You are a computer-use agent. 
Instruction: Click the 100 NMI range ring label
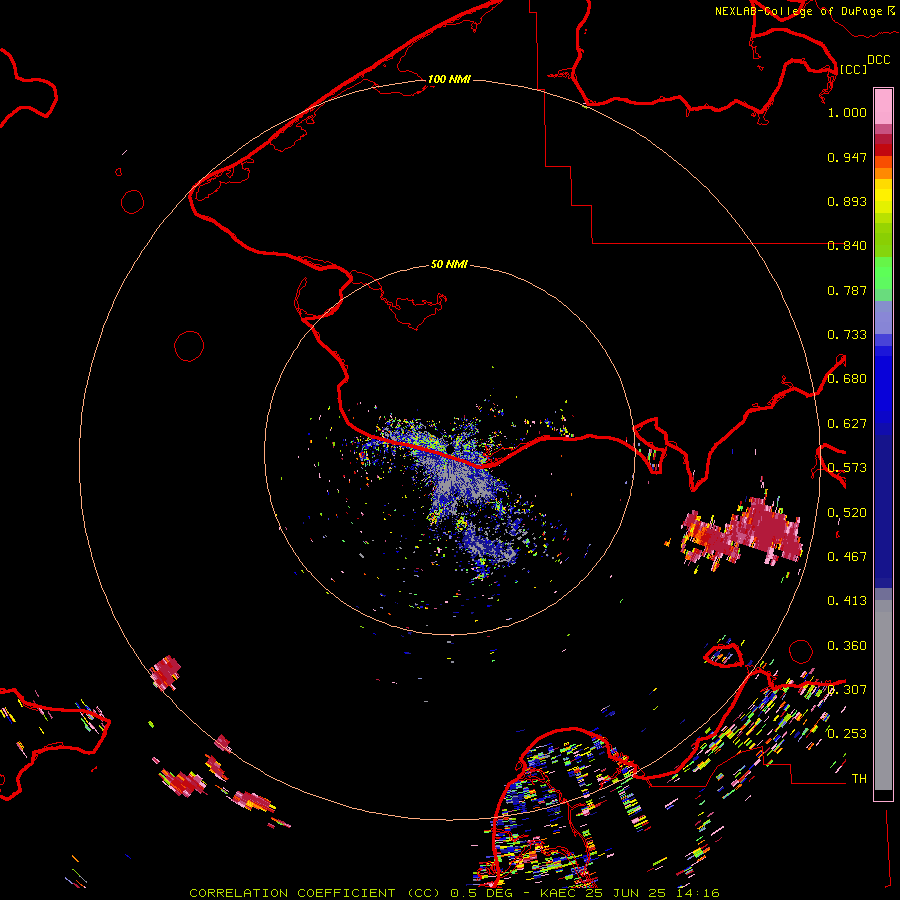tap(449, 79)
